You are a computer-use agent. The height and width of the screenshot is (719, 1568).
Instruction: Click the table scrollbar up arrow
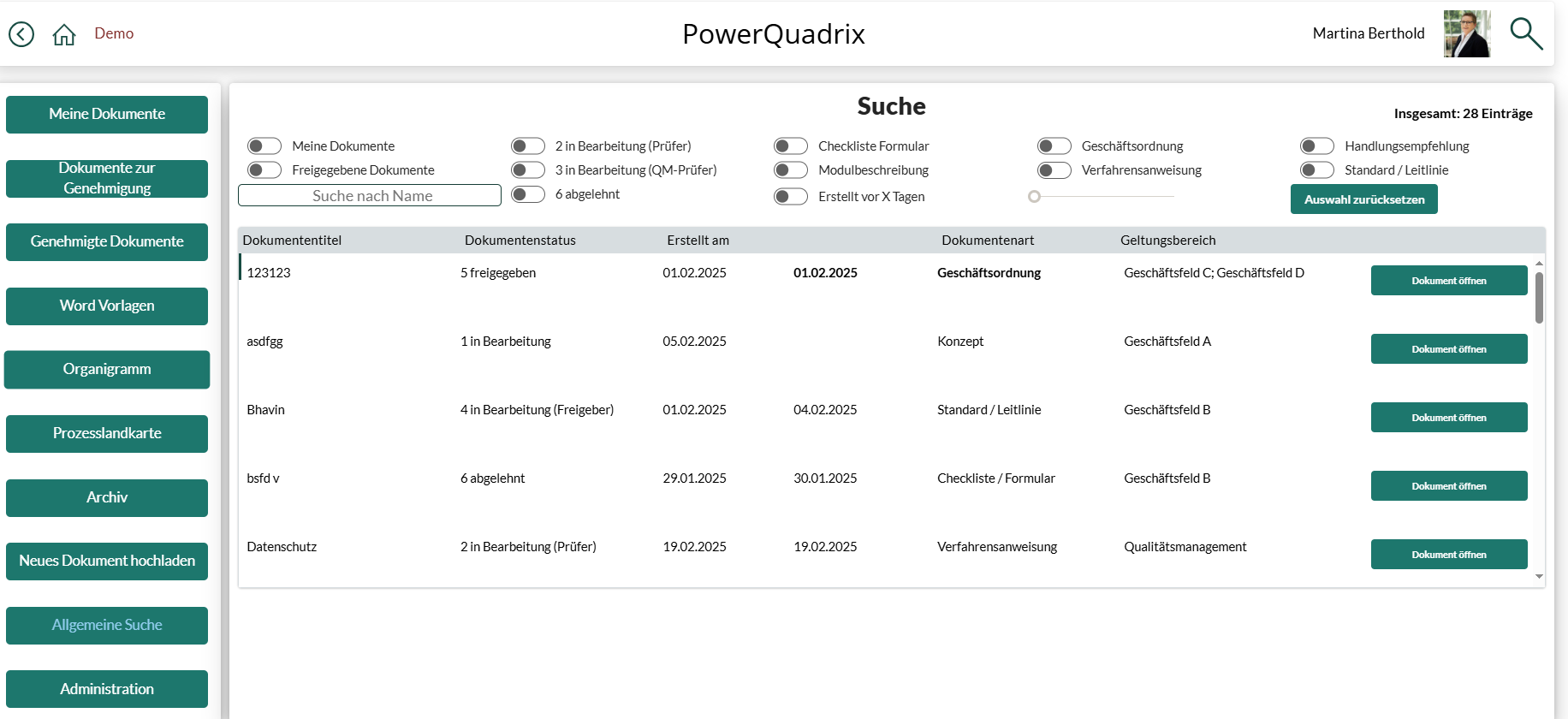tap(1539, 263)
